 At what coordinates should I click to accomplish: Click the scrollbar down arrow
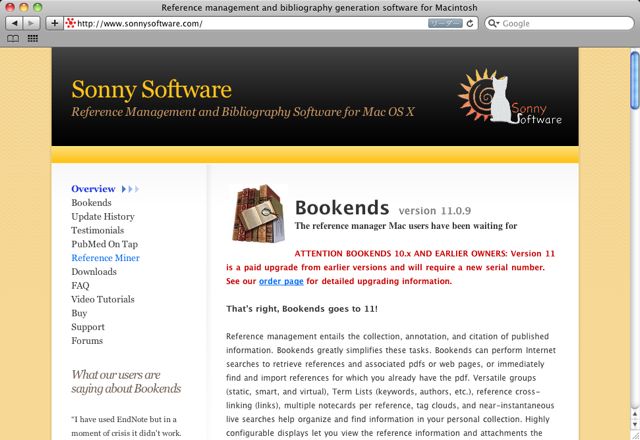tap(635, 425)
